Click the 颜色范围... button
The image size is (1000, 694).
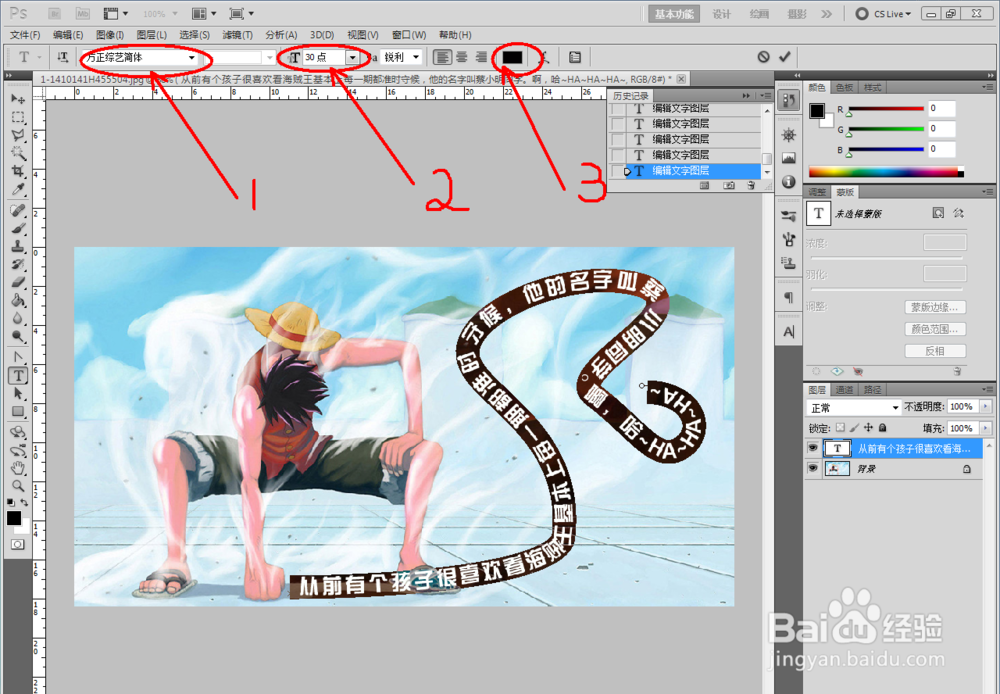click(935, 329)
